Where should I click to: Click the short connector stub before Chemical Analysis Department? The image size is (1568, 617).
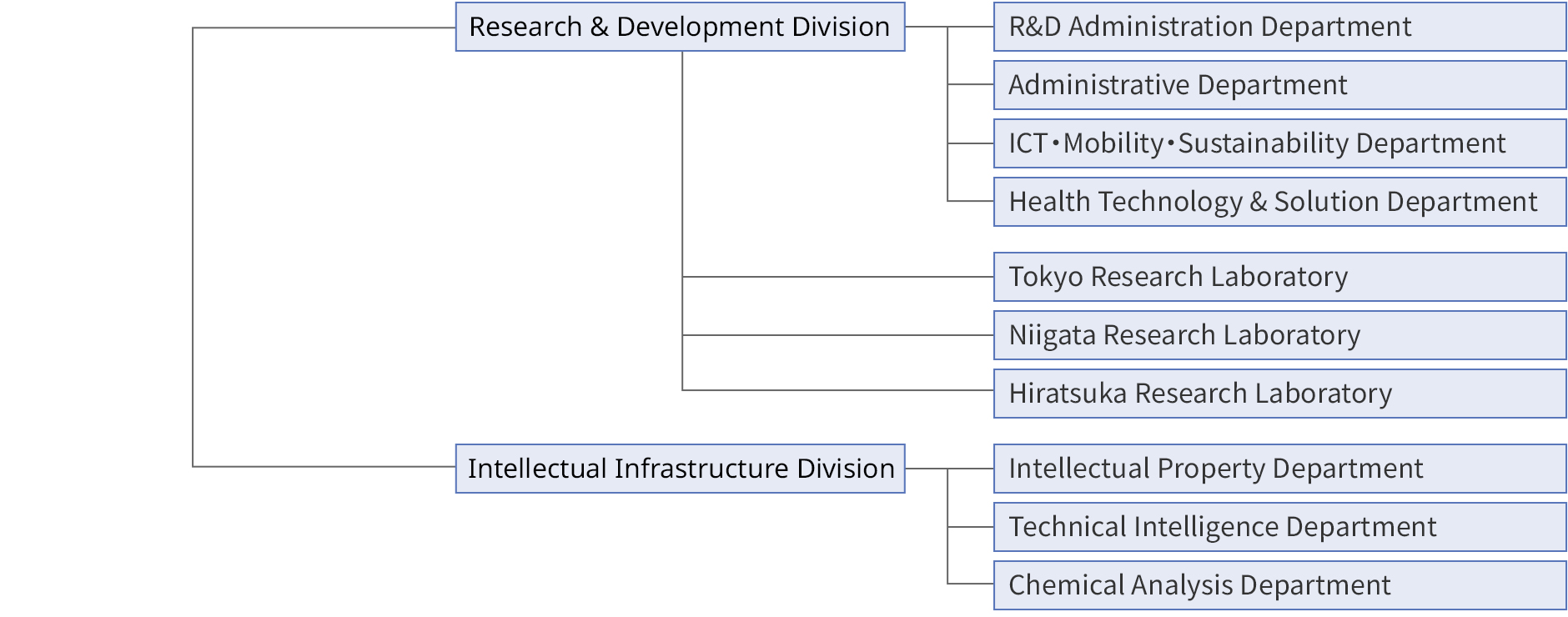(971, 584)
